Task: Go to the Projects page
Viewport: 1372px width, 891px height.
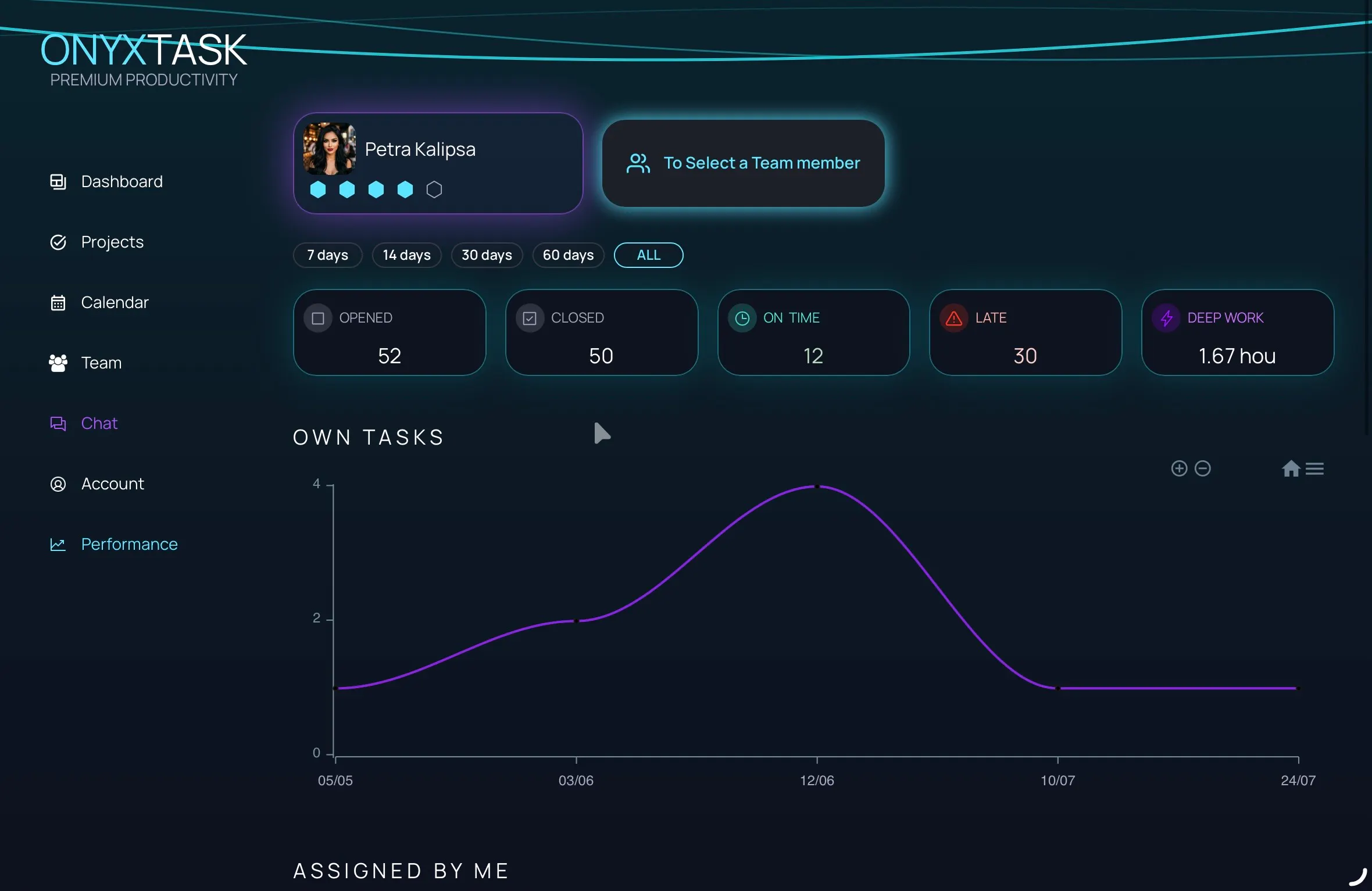Action: (113, 242)
